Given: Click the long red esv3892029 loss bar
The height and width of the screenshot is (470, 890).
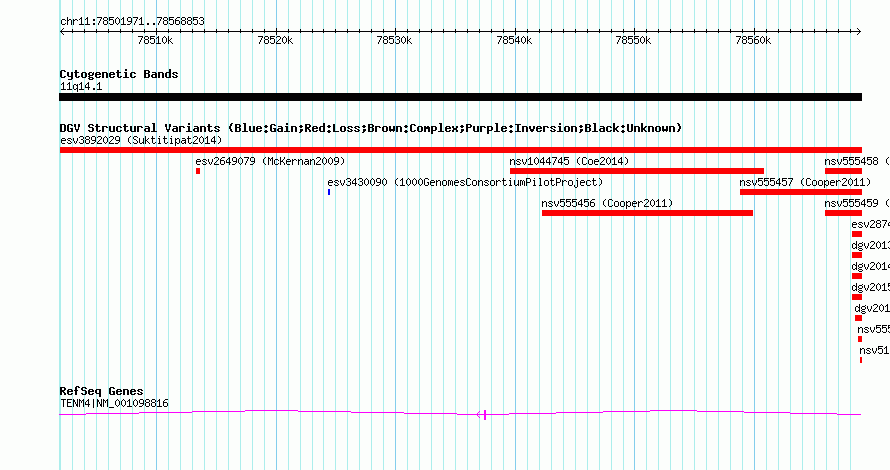Looking at the screenshot, I should pyautogui.click(x=460, y=150).
